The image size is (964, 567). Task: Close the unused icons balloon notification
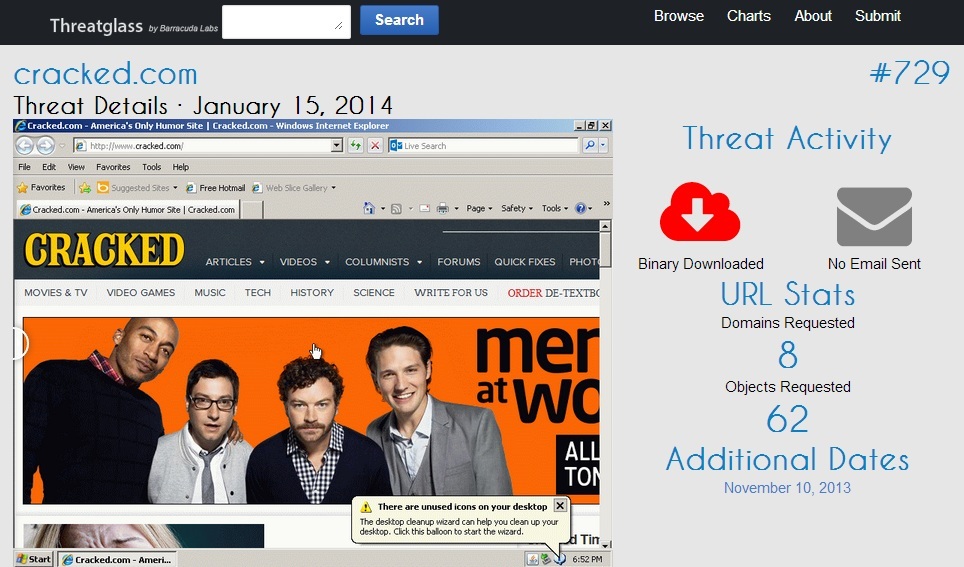coord(560,506)
